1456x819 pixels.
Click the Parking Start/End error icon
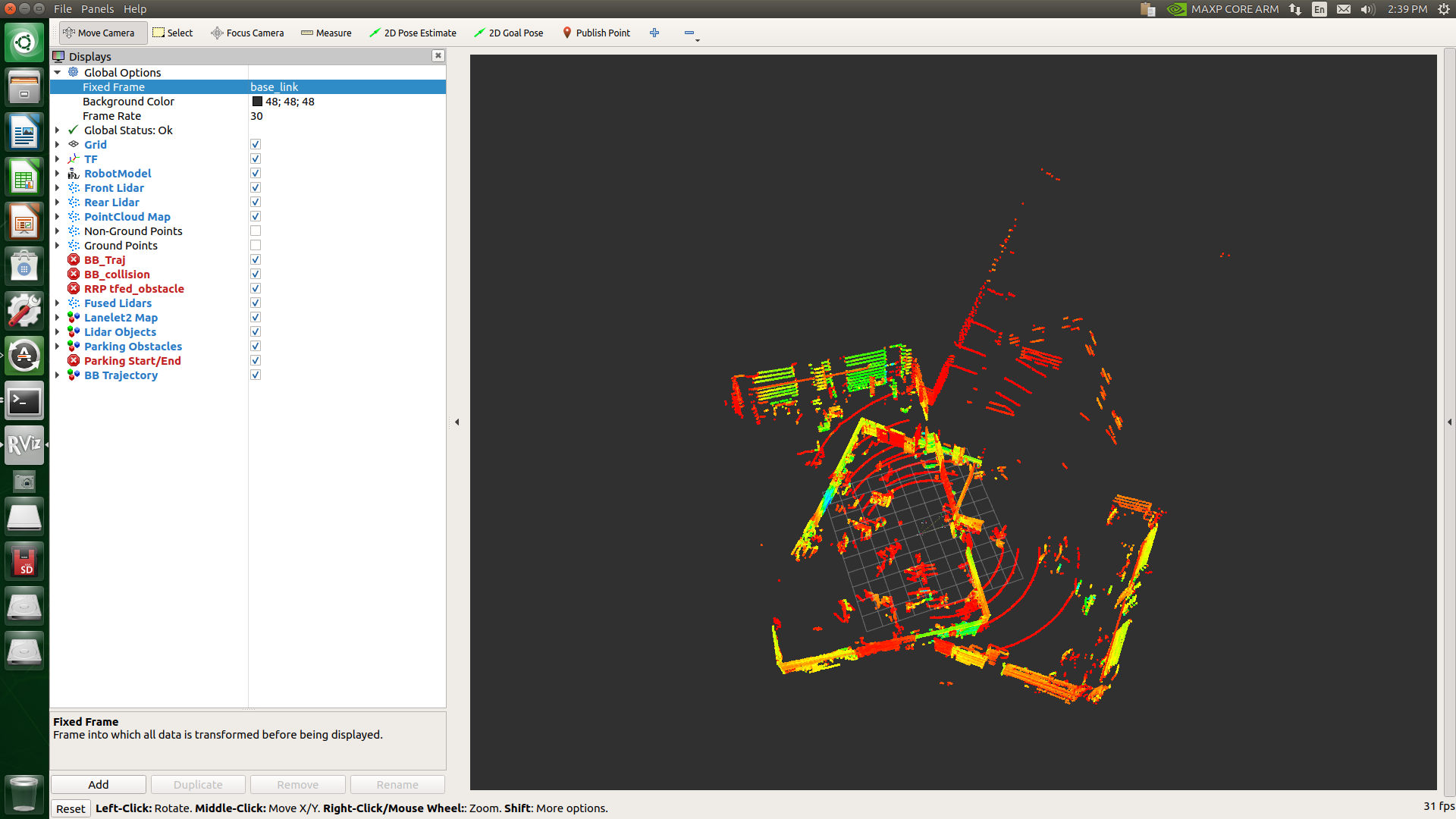74,360
